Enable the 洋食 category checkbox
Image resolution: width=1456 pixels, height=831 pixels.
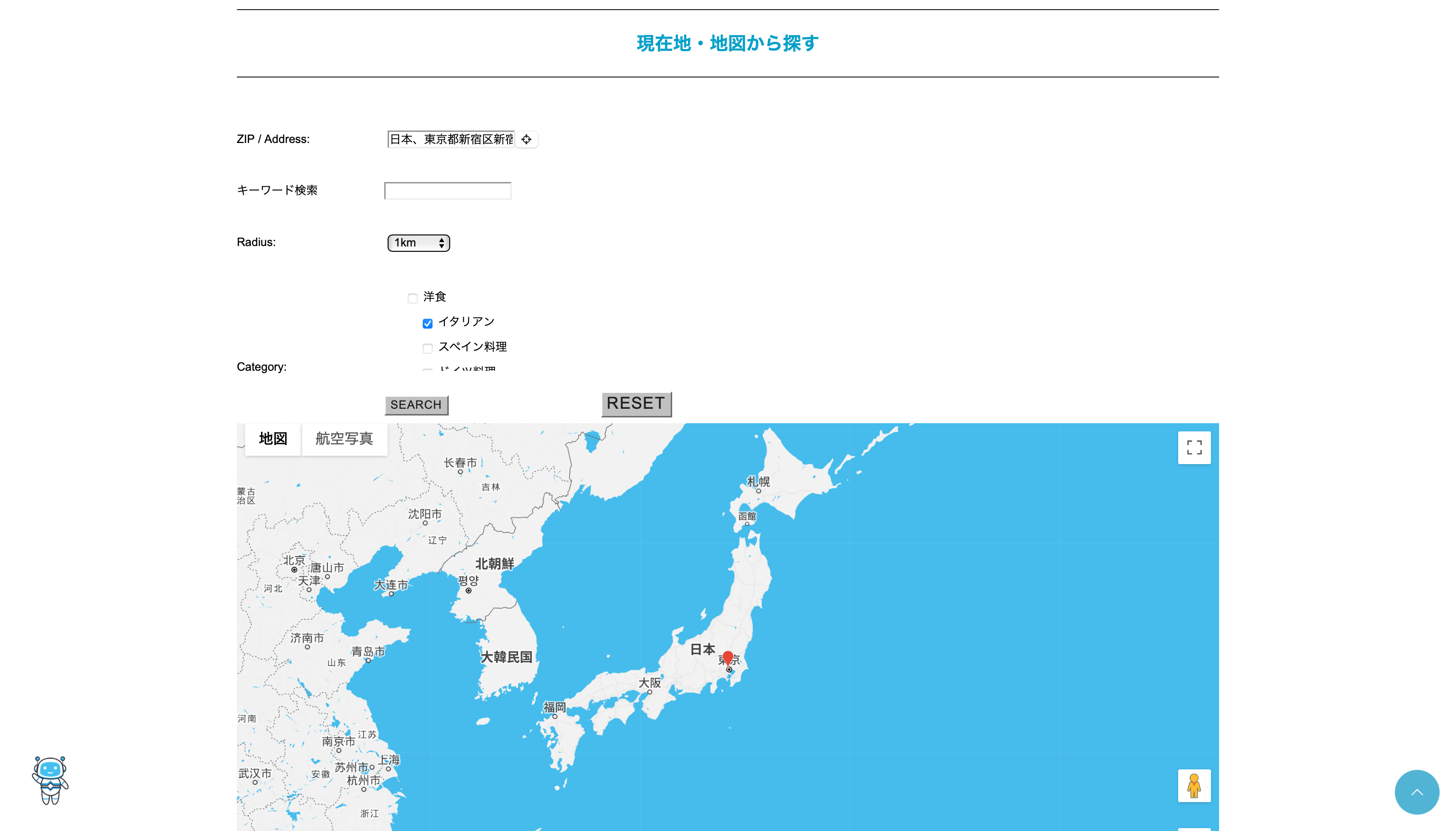(413, 298)
